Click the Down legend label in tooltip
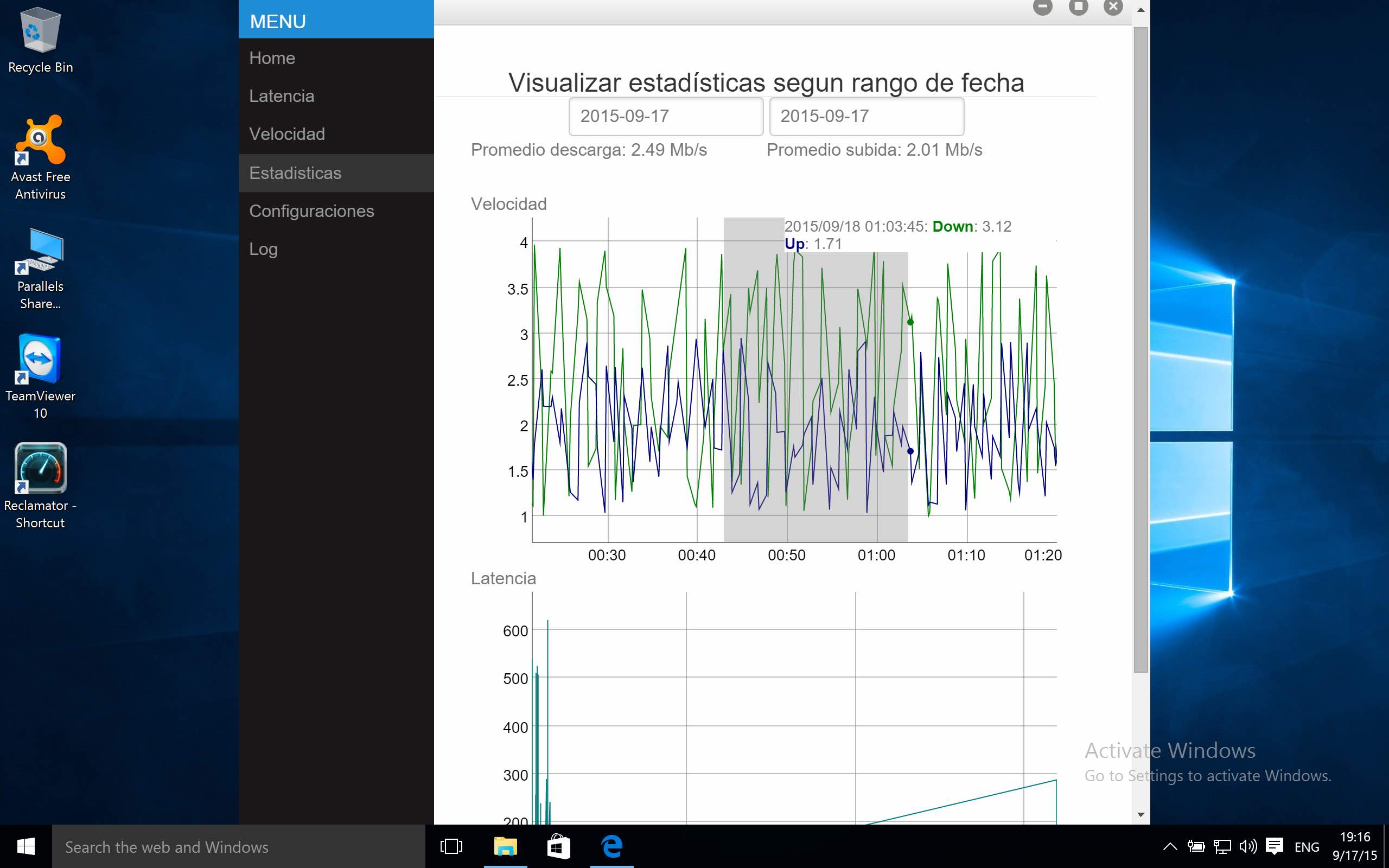Image resolution: width=1389 pixels, height=868 pixels. click(953, 227)
